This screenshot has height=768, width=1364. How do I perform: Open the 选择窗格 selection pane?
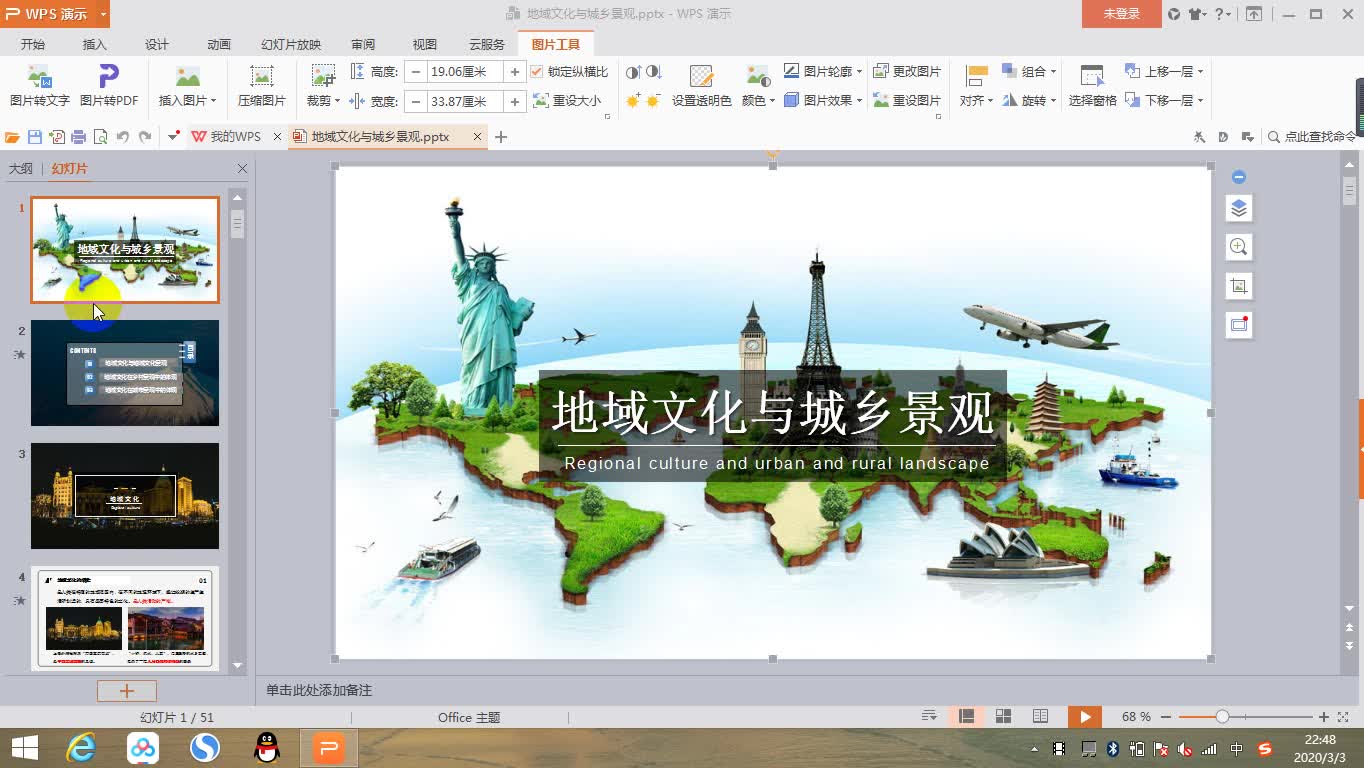tap(1092, 86)
